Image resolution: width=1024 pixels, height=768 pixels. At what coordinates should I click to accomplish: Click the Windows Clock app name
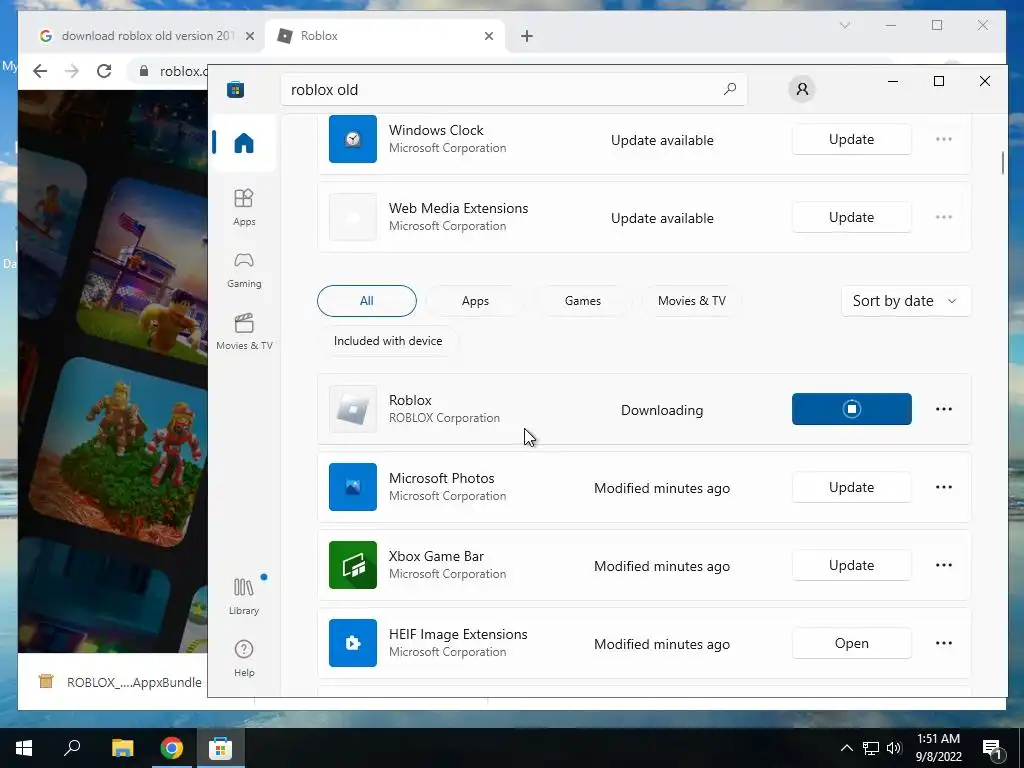436,130
